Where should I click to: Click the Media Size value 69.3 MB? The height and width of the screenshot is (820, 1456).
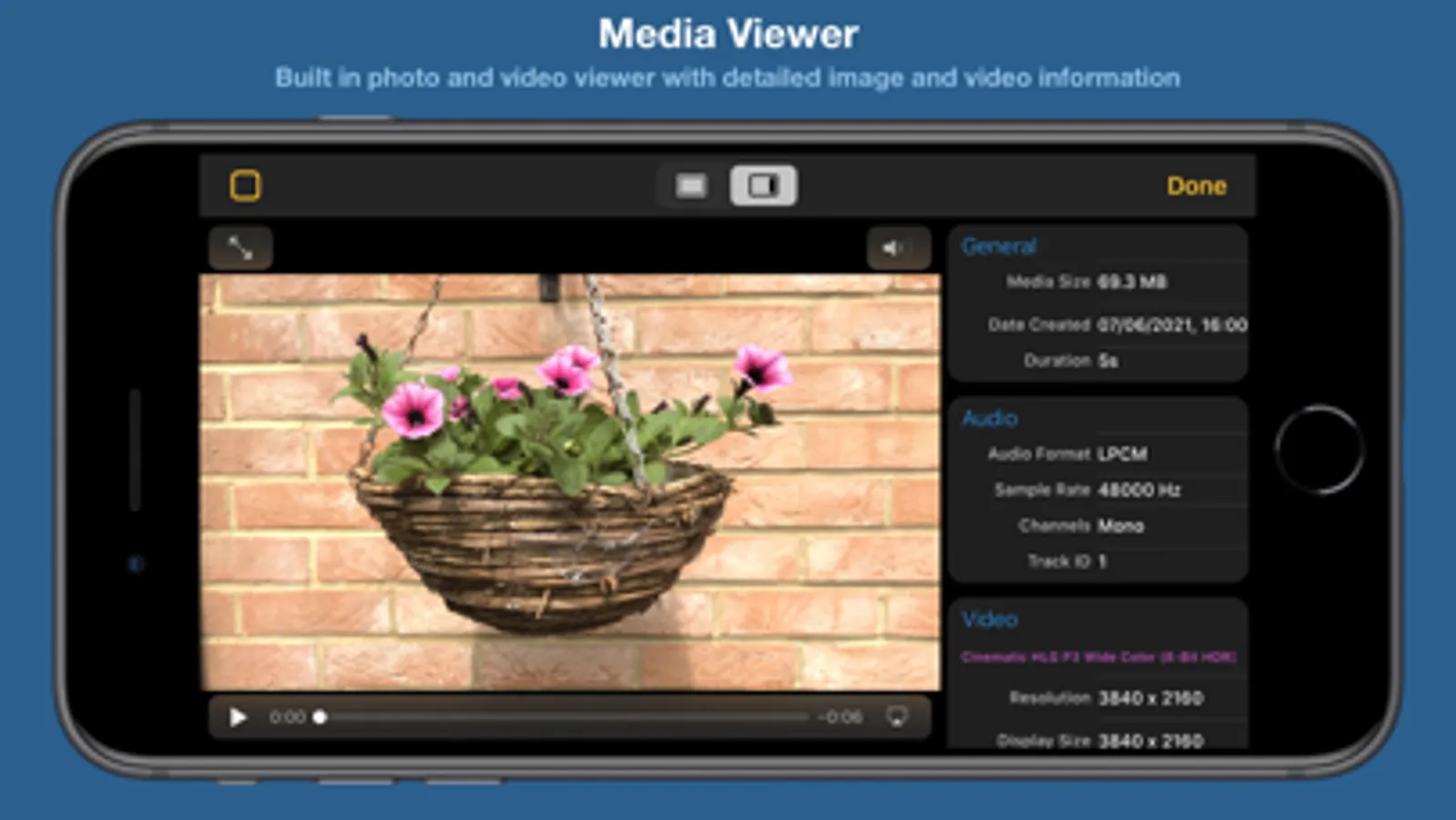pos(1132,282)
